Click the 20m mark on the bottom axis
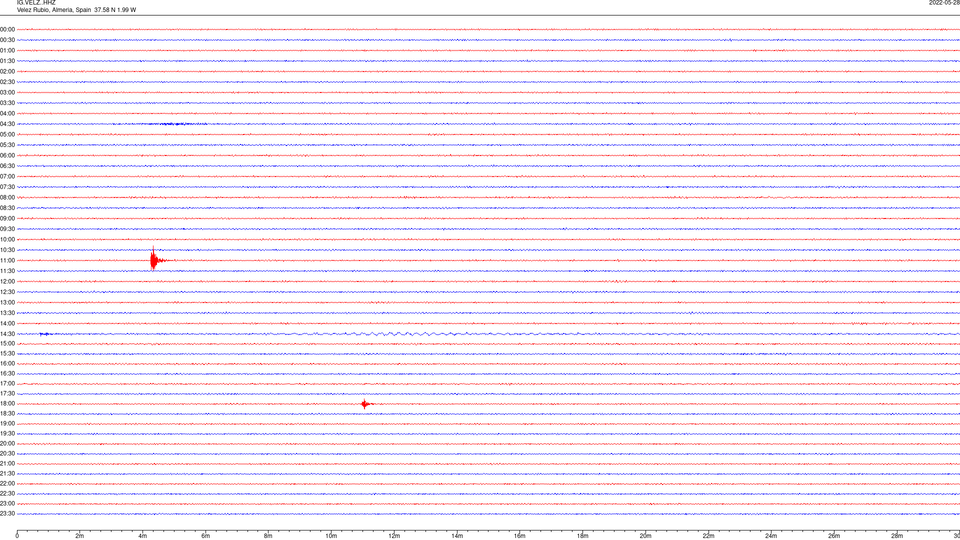This screenshot has width=960, height=540. pos(645,536)
